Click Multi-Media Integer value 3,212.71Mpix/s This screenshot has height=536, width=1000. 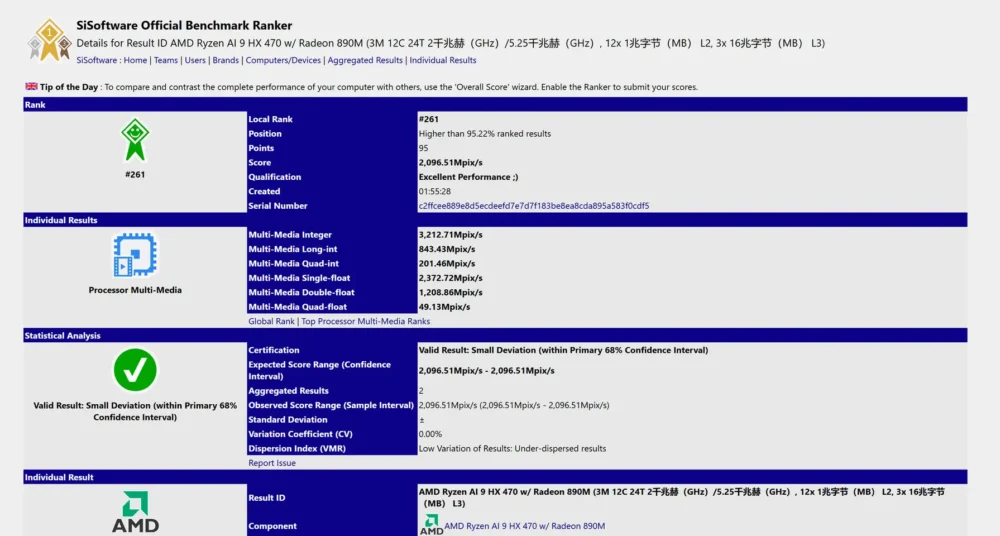coord(450,235)
